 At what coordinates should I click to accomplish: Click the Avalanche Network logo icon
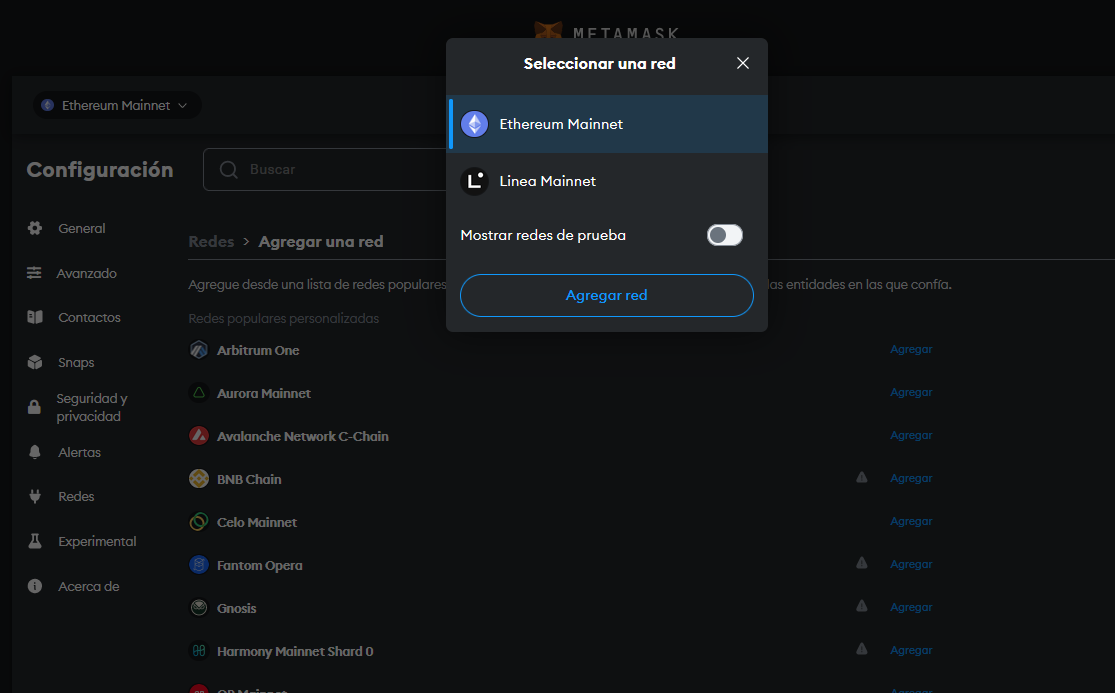(199, 436)
